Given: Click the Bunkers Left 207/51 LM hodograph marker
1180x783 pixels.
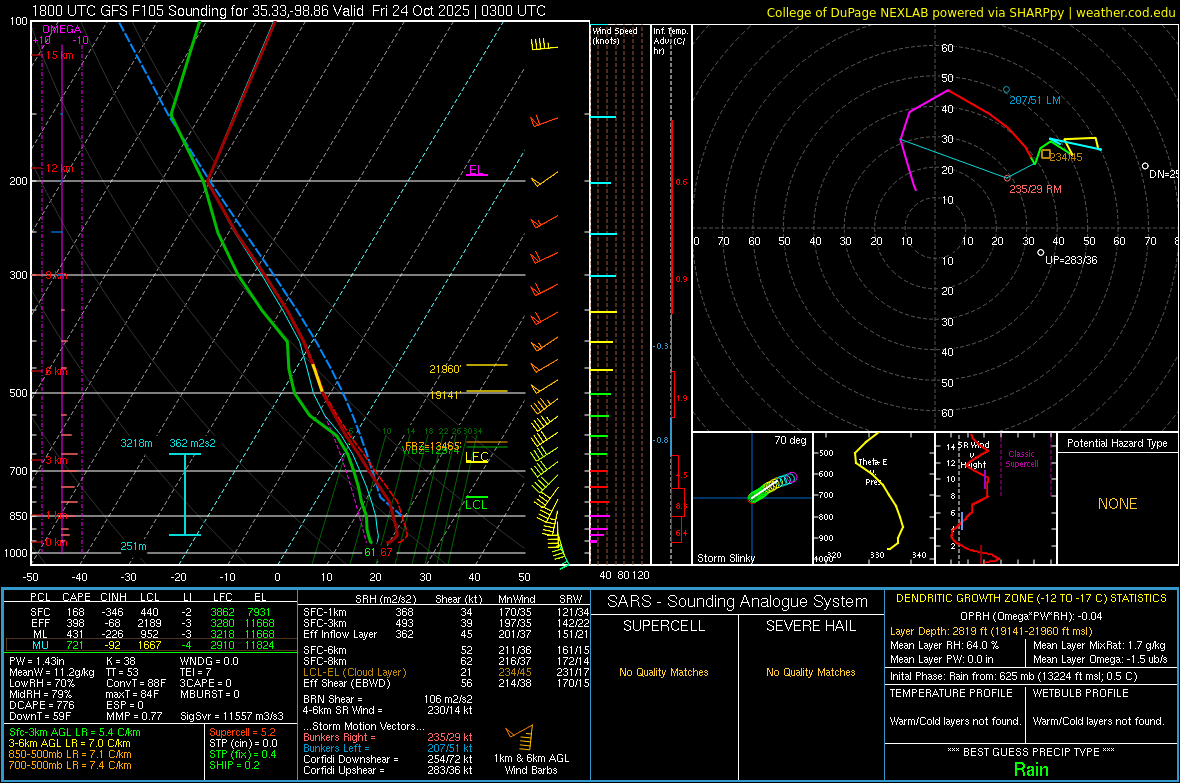Looking at the screenshot, I should [1007, 90].
